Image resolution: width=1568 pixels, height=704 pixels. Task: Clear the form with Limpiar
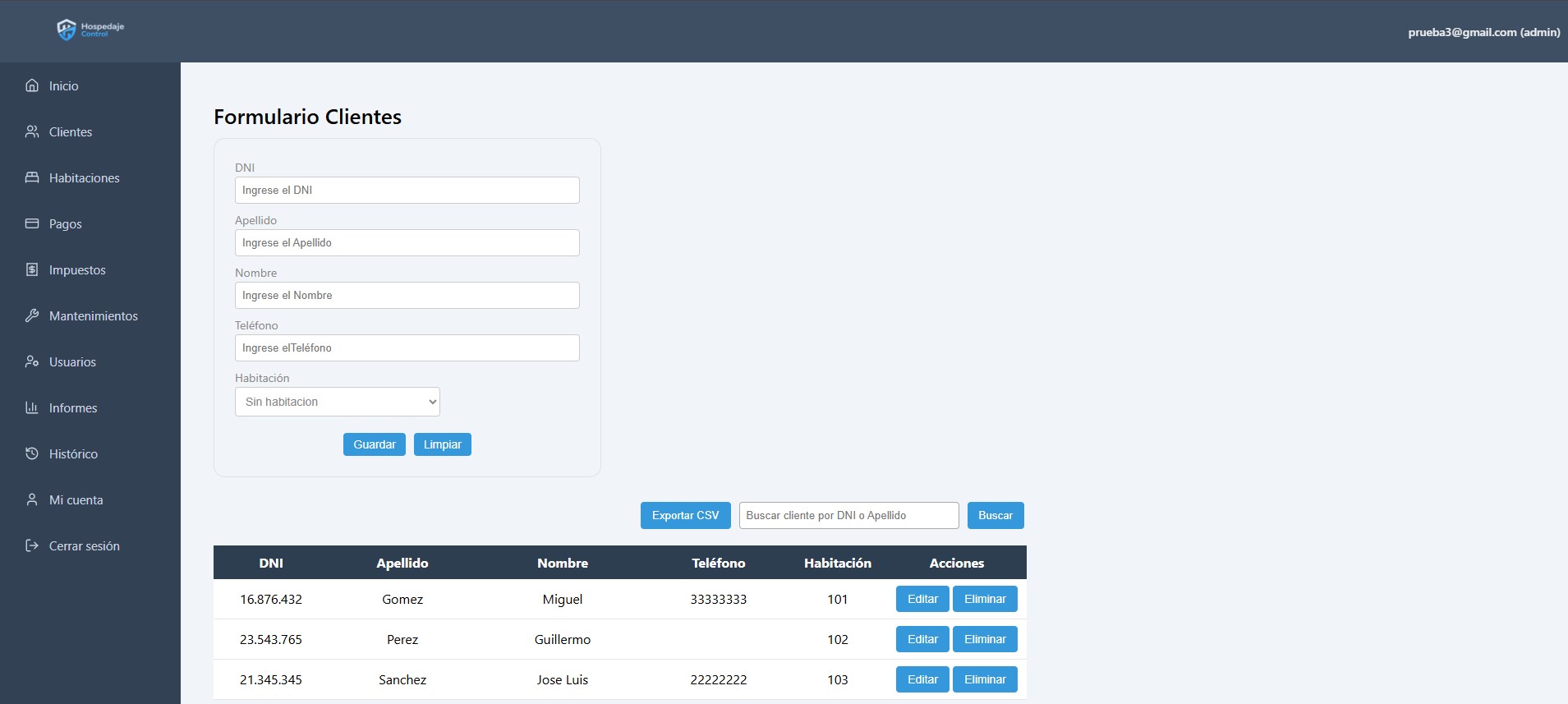(x=442, y=444)
